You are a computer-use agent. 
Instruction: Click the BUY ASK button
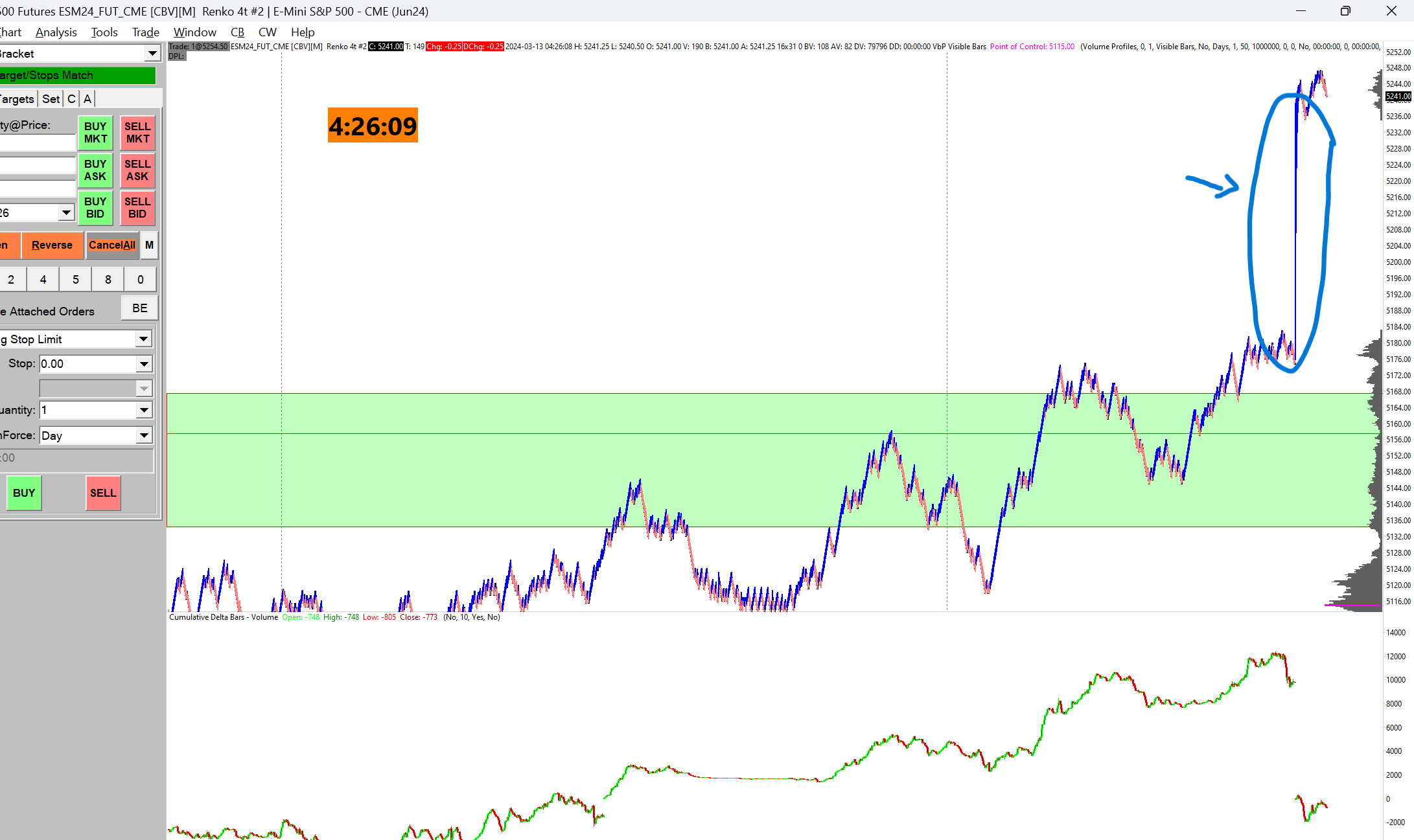(x=95, y=170)
